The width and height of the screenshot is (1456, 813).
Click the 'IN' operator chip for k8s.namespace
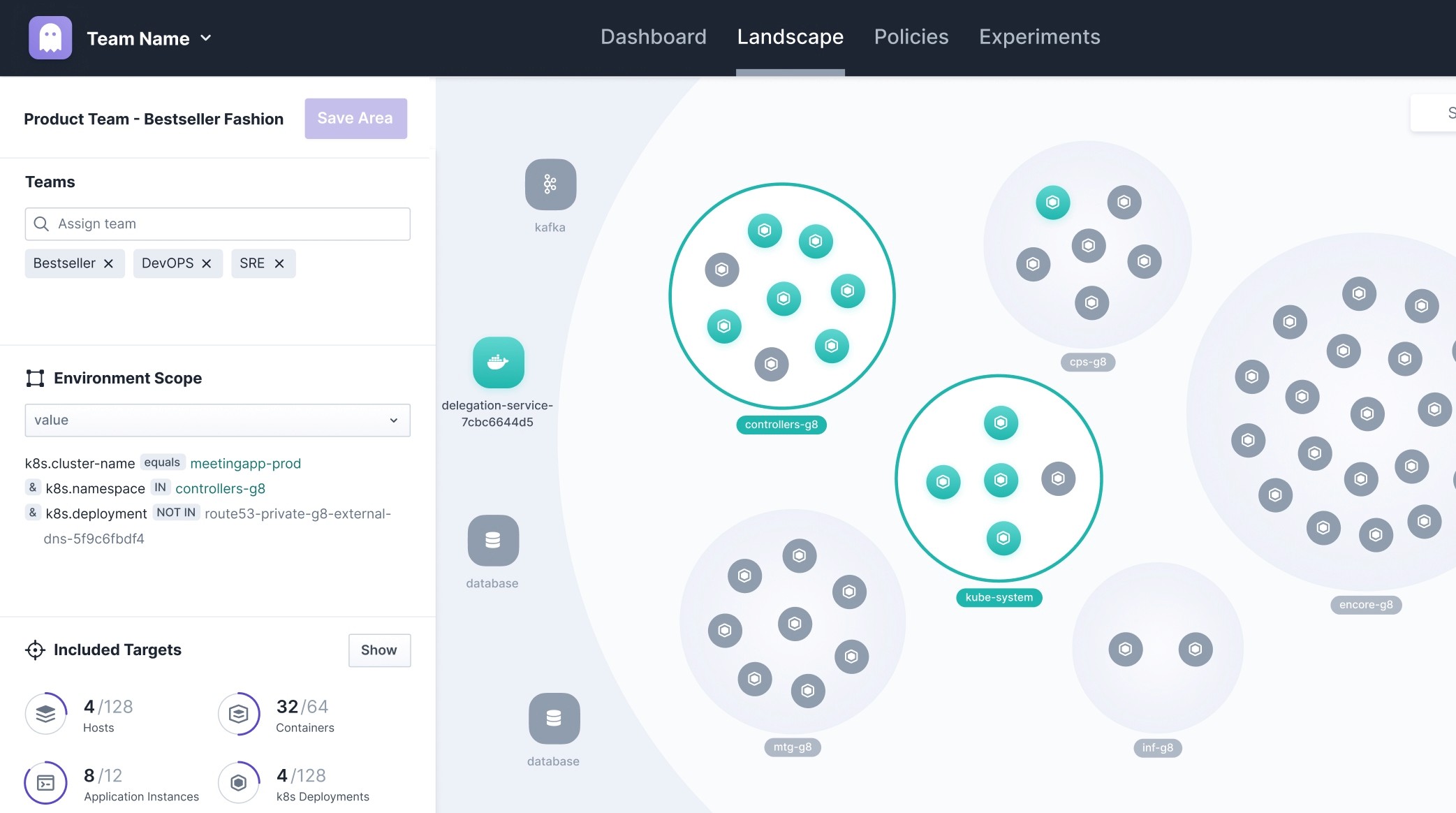(x=161, y=488)
